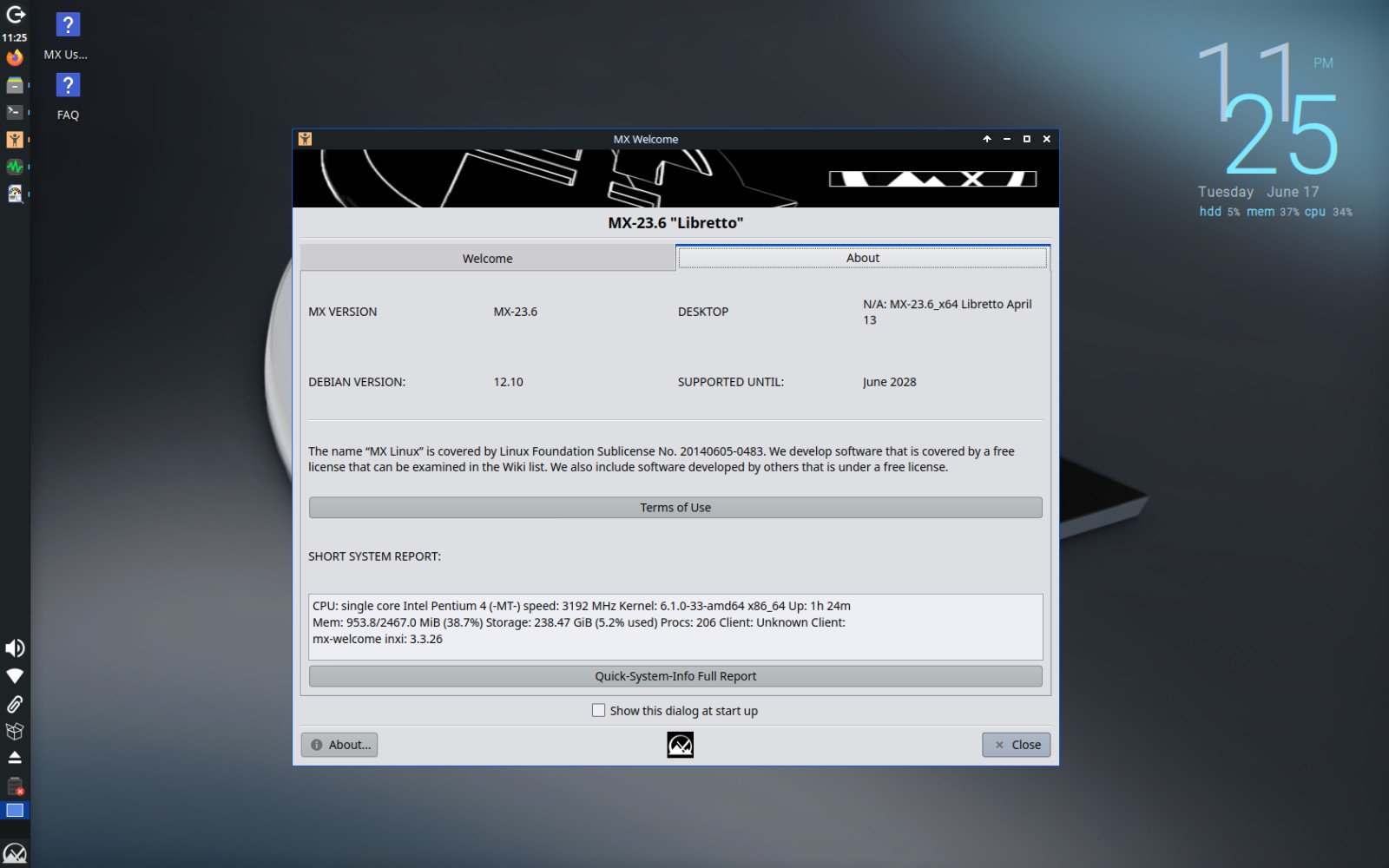This screenshot has width=1389, height=868.
Task: Switch to the Welcome tab
Action: 488,258
